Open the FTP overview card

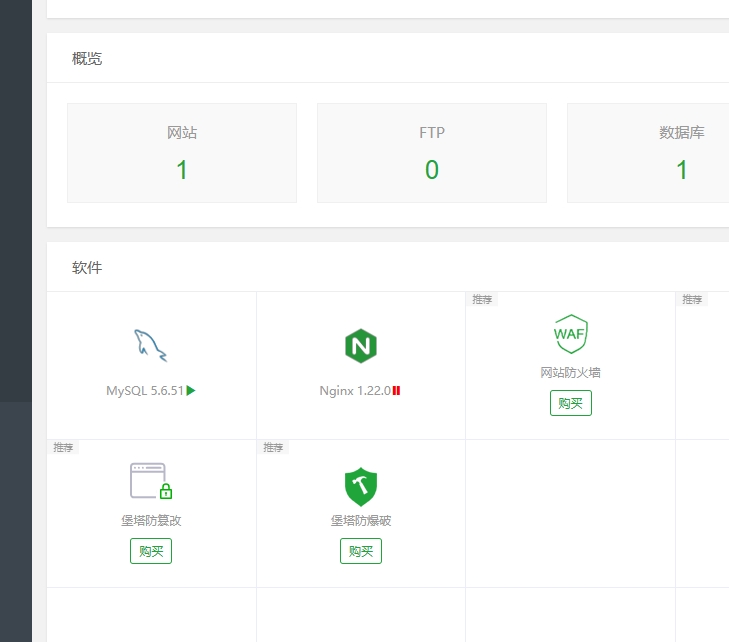point(431,153)
